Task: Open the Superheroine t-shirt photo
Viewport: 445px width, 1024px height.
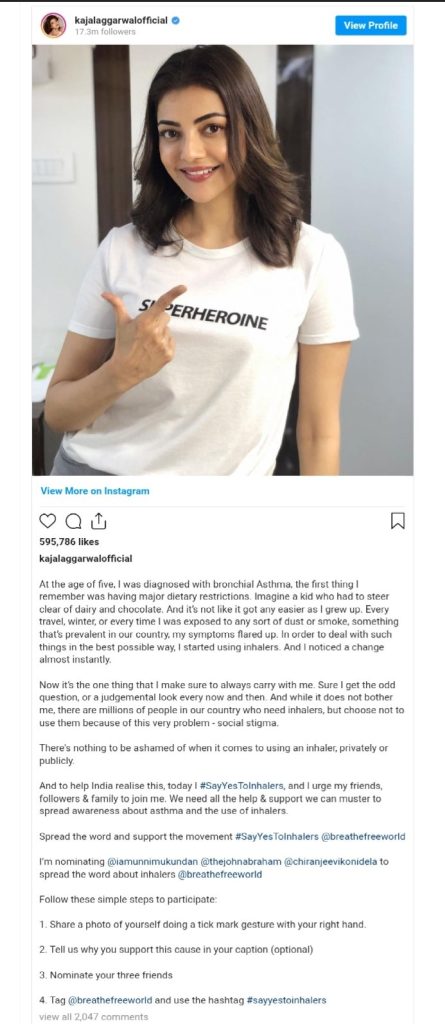Action: pyautogui.click(x=222, y=259)
